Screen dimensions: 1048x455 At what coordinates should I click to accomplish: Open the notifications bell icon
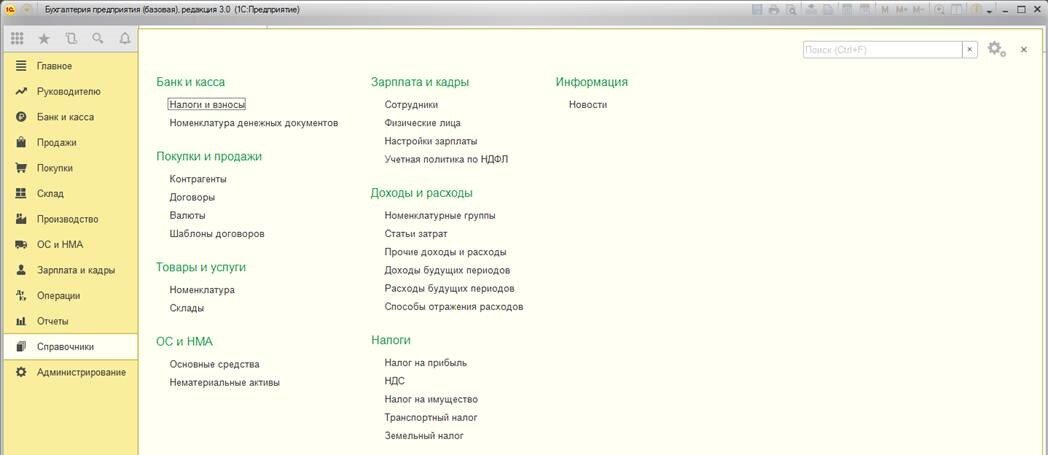124,39
